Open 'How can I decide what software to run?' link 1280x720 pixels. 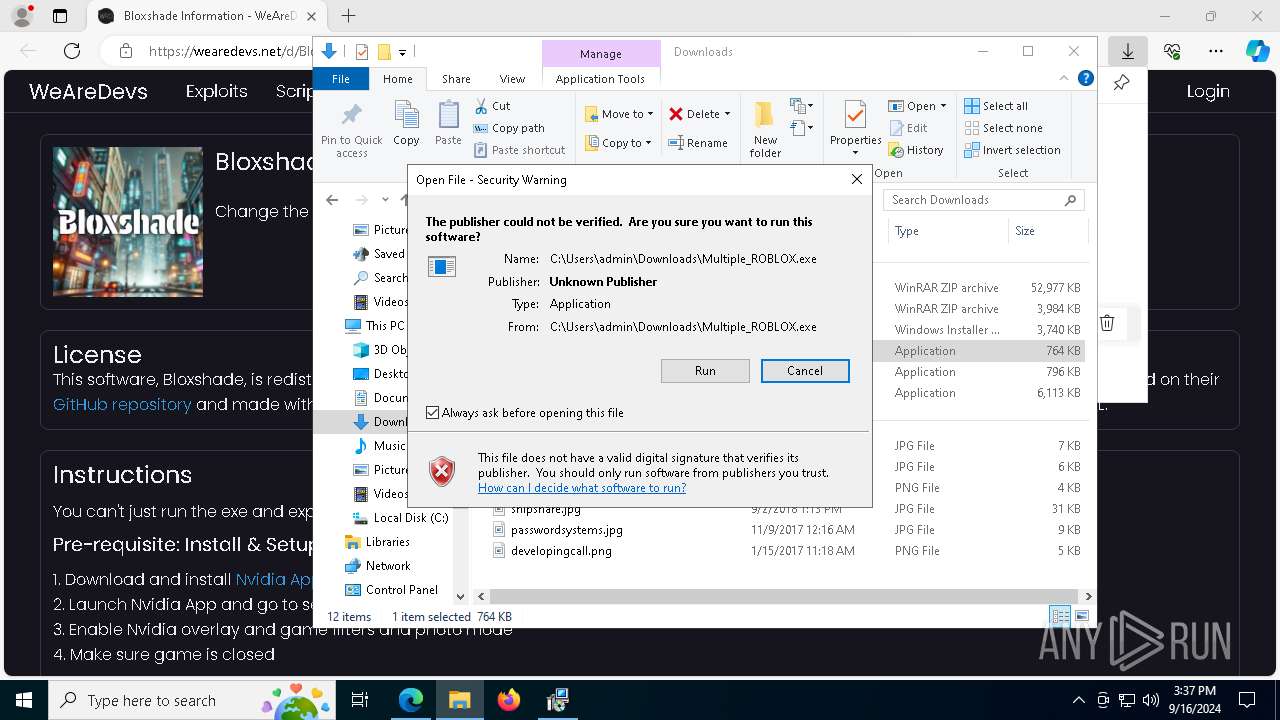click(x=582, y=488)
